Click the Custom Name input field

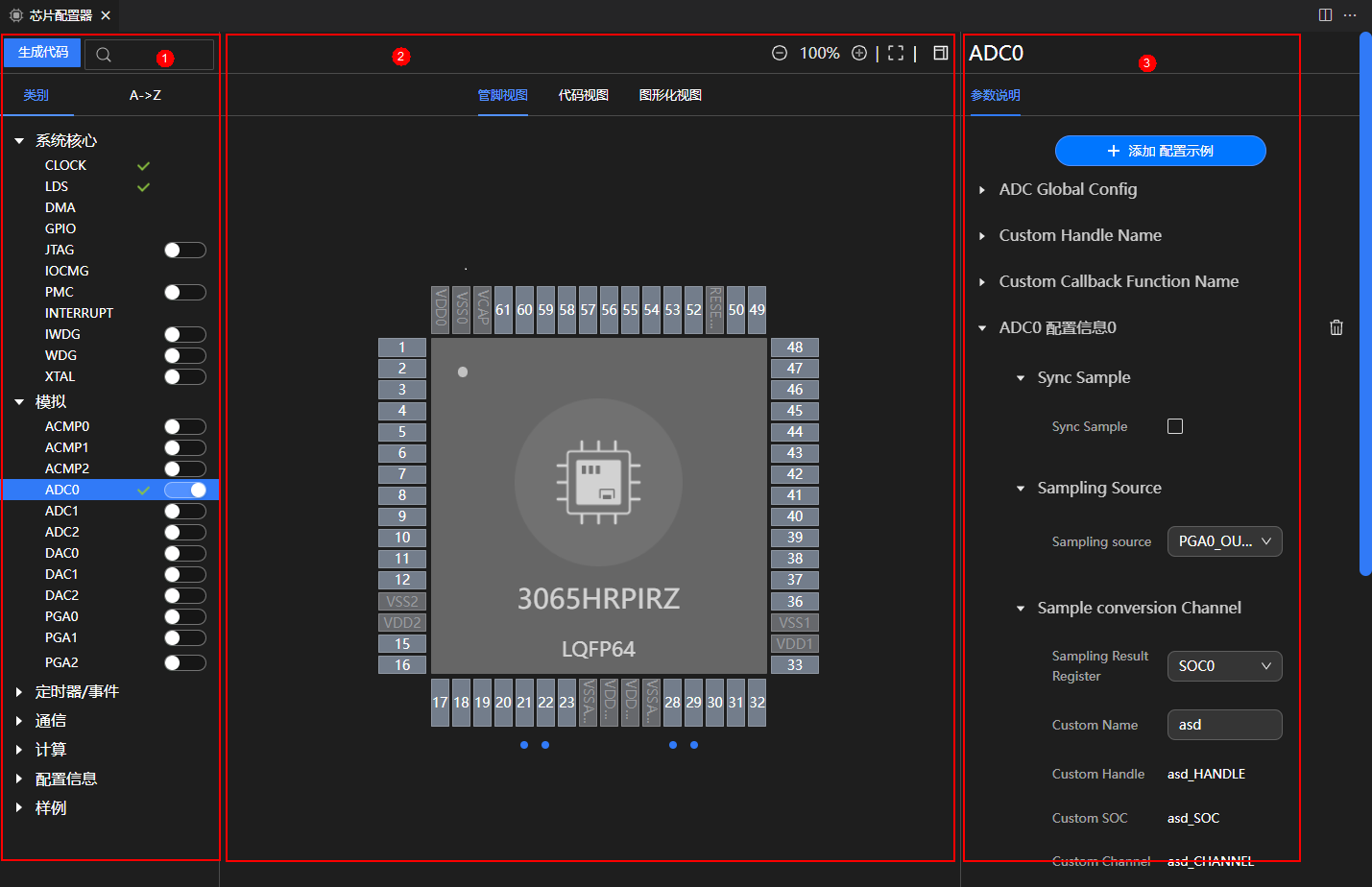coord(1224,725)
